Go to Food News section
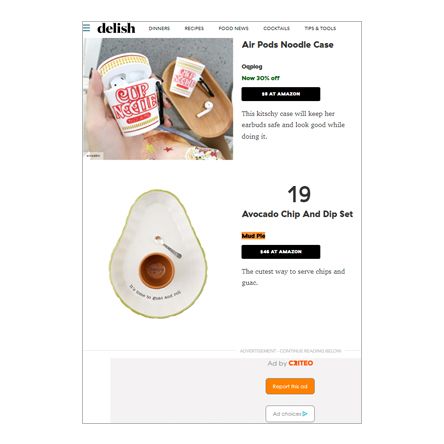The width and height of the screenshot is (444, 444). tap(233, 29)
